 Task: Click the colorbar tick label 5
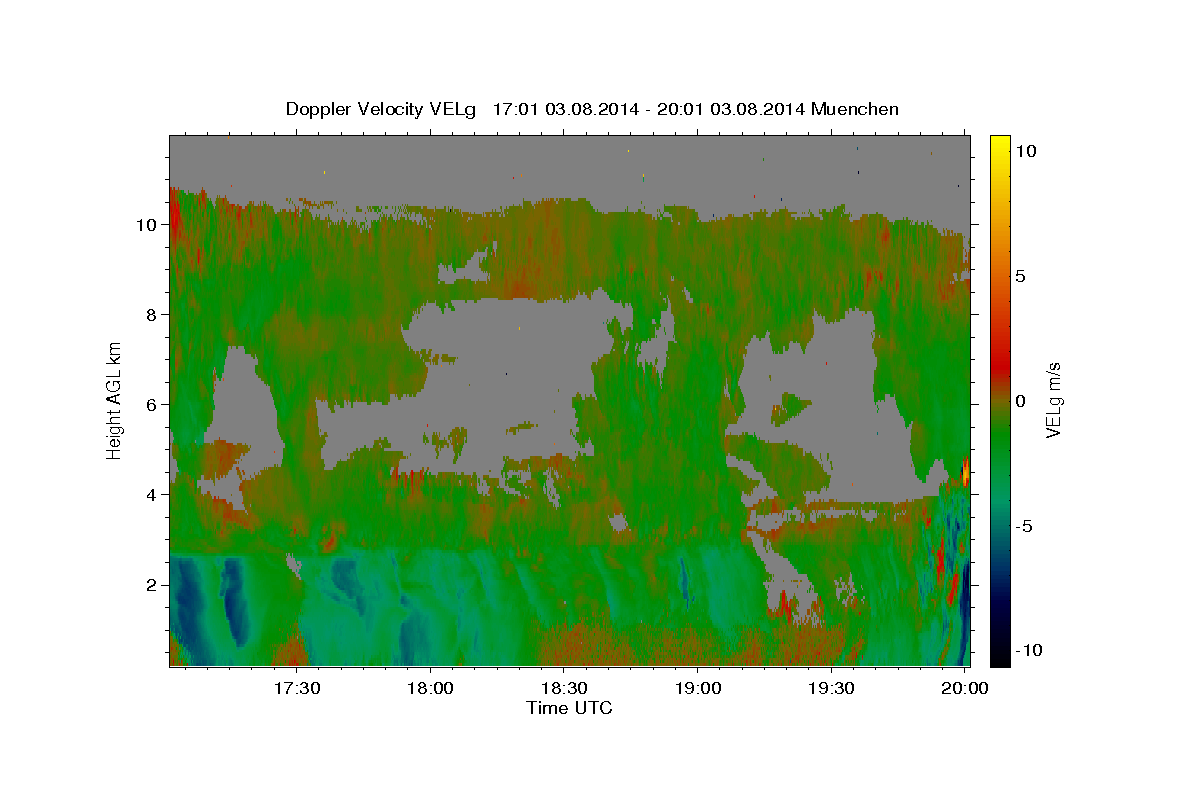(1022, 276)
